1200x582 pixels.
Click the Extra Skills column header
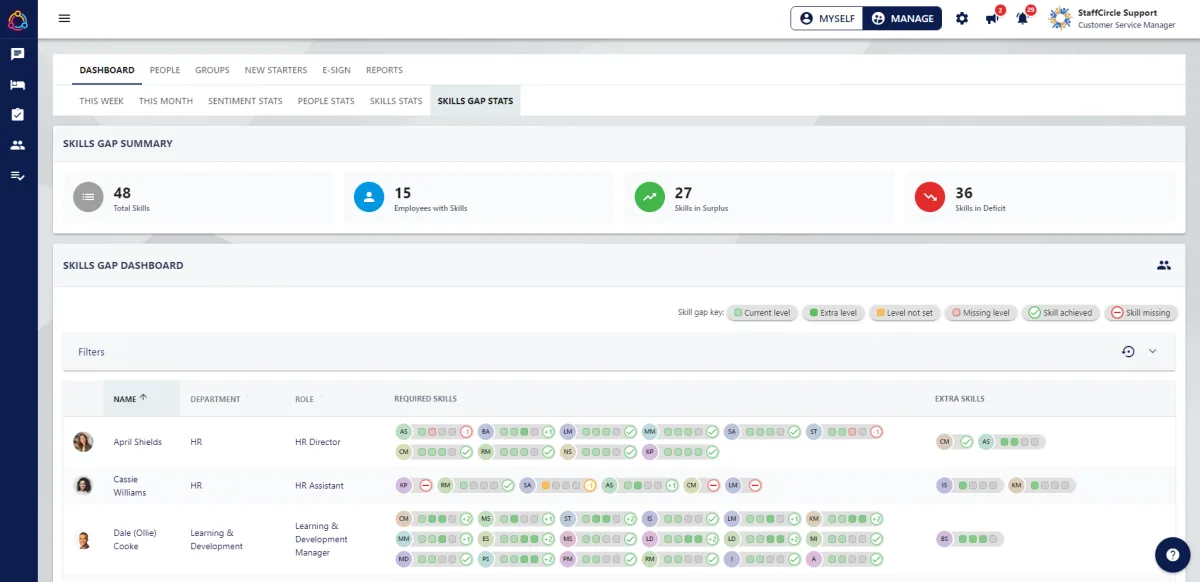960,399
